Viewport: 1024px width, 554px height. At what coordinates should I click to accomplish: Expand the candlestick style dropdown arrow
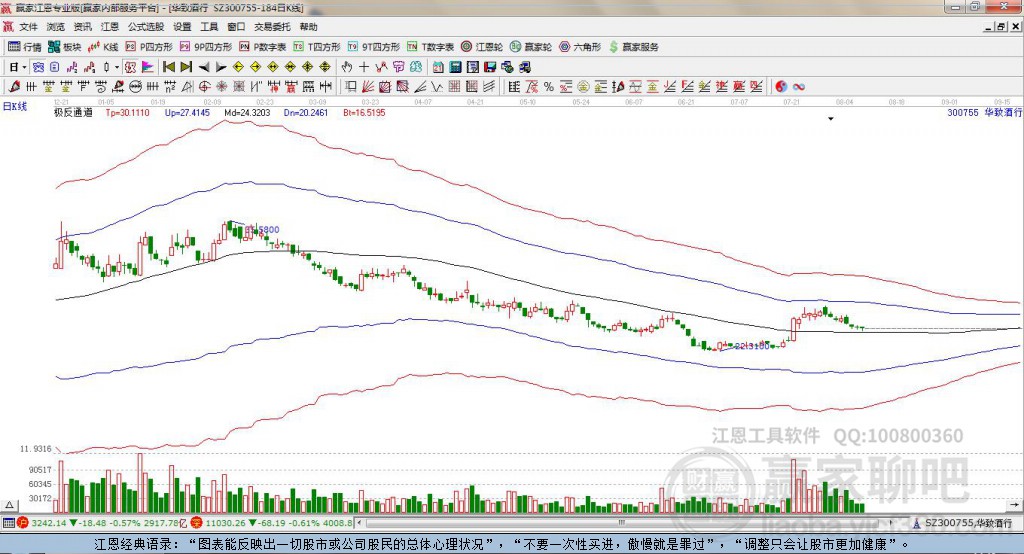point(117,67)
